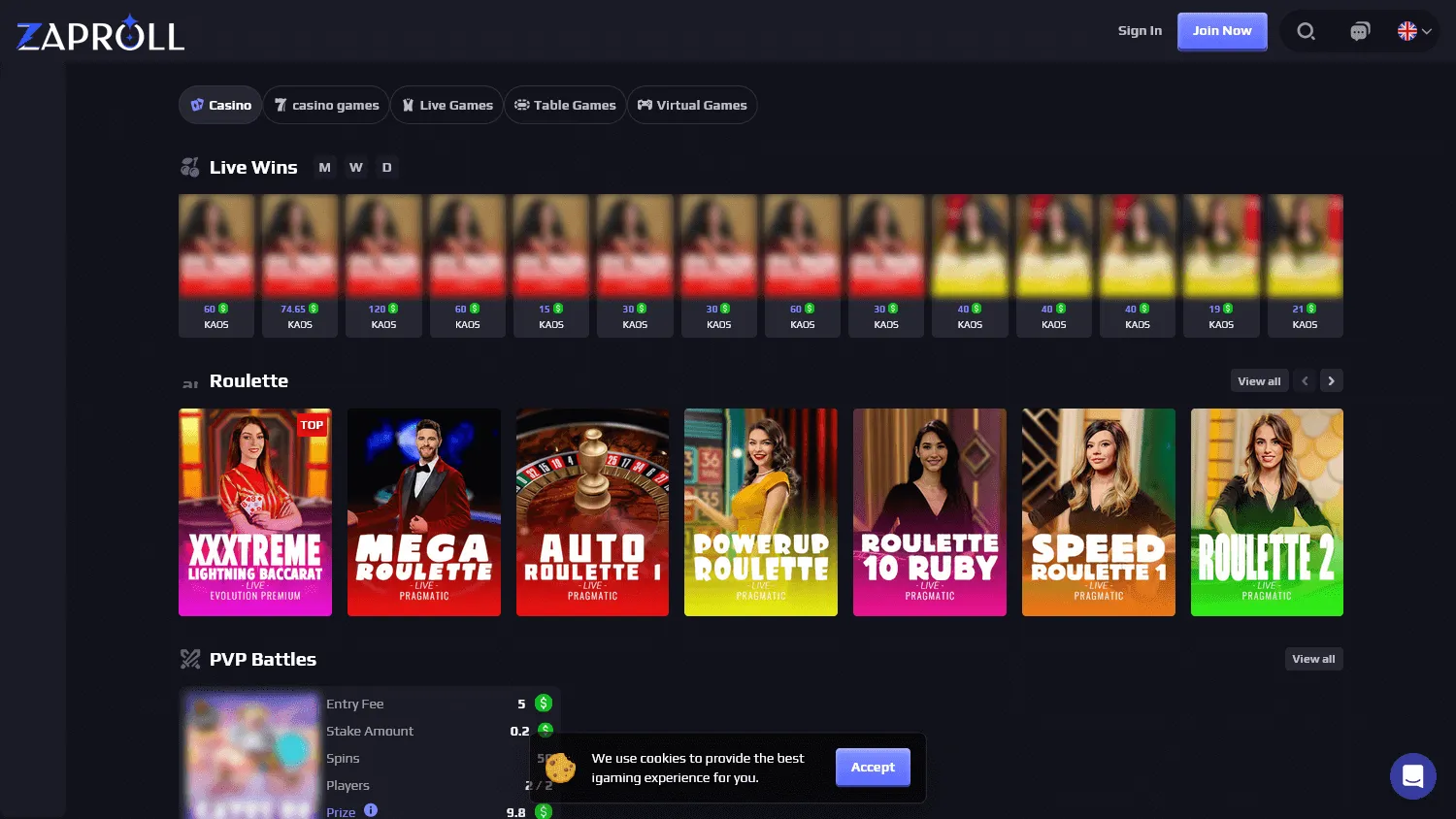This screenshot has height=819, width=1456.
Task: Open the XXXTREME Lightning Baccarat game thumbnail
Action: pos(254,512)
